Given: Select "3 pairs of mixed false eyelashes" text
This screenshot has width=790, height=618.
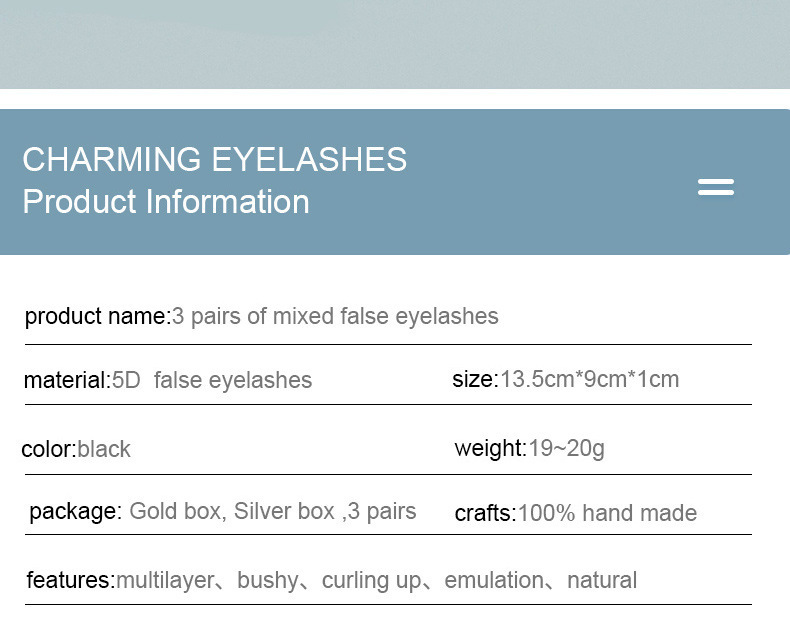Looking at the screenshot, I should pyautogui.click(x=335, y=317).
